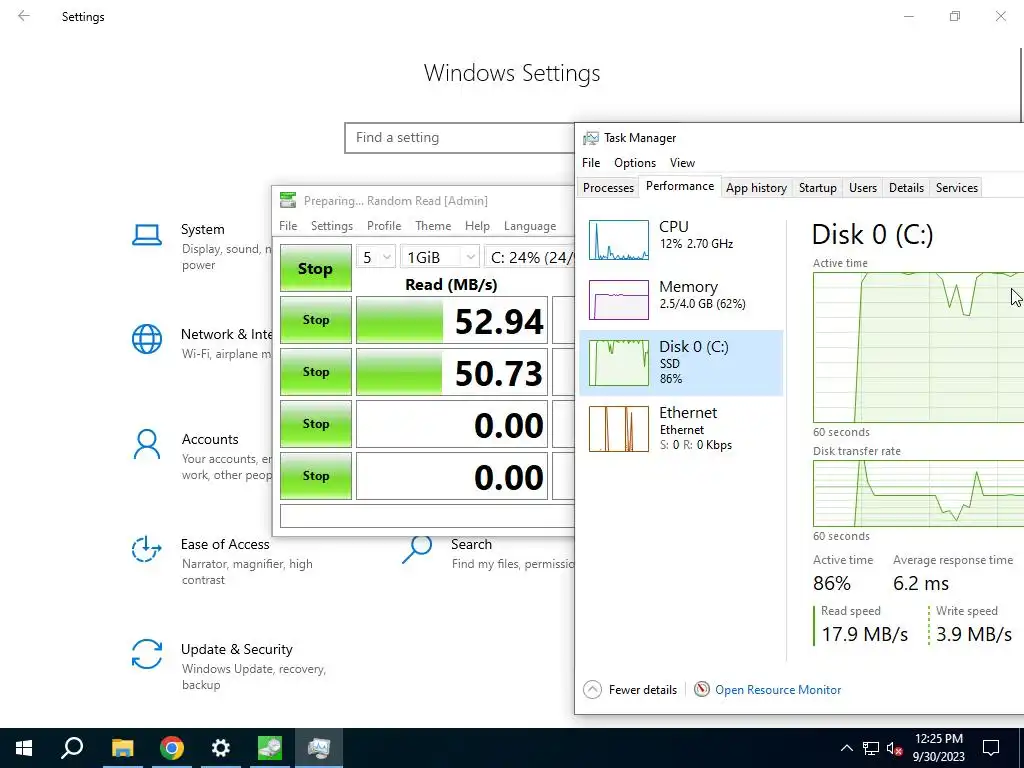Click the back arrow in Settings
Viewport: 1024px width, 768px height.
(x=24, y=16)
